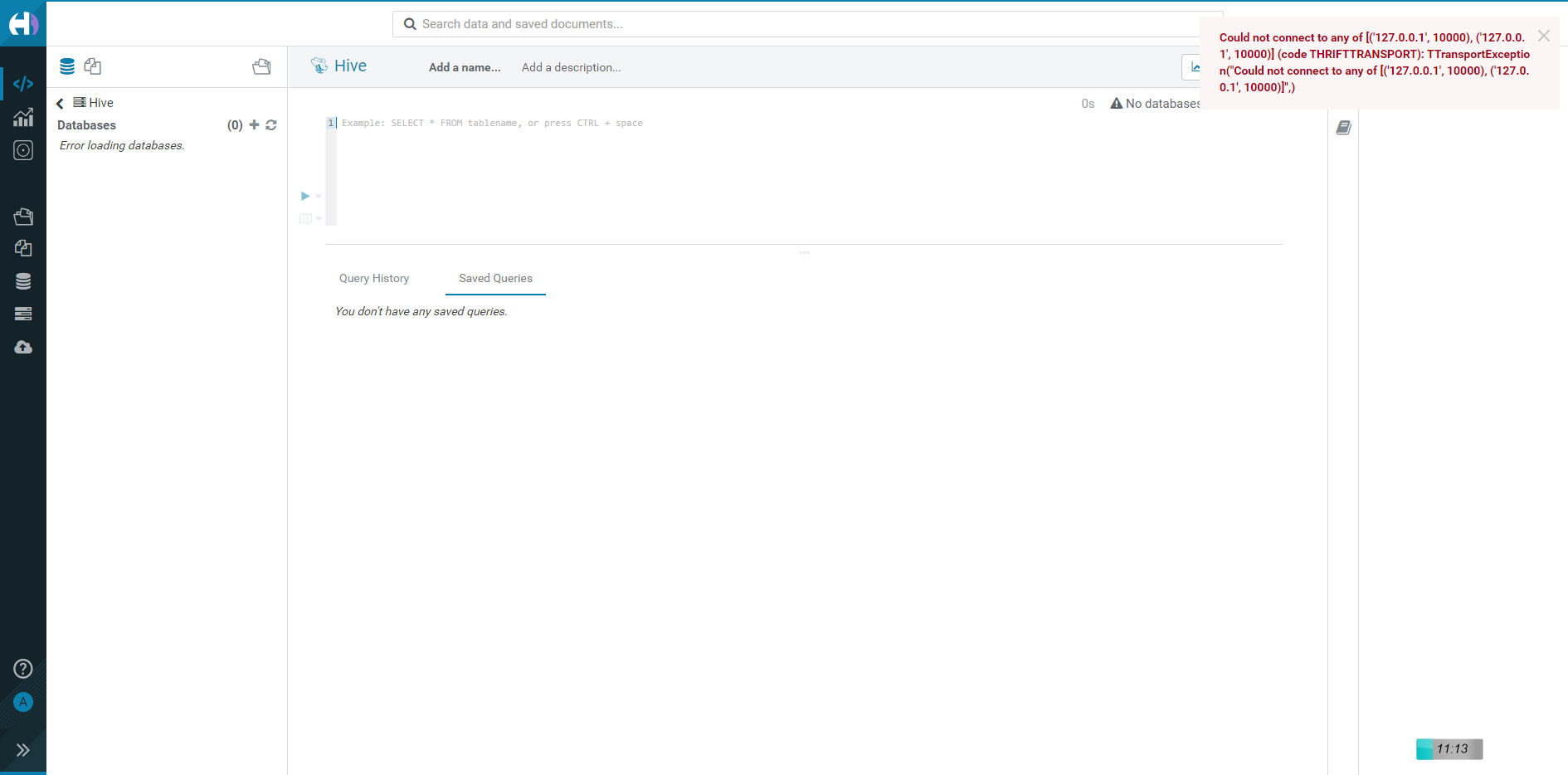
Task: Run the query with the play button
Action: (304, 196)
